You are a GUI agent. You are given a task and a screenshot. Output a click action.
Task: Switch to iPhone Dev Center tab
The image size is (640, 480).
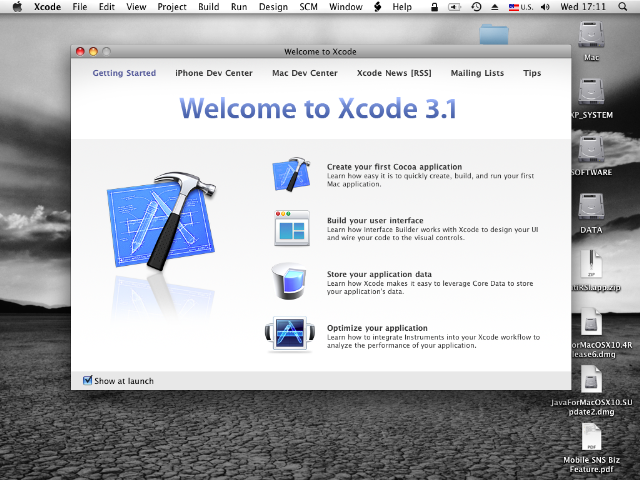click(214, 73)
